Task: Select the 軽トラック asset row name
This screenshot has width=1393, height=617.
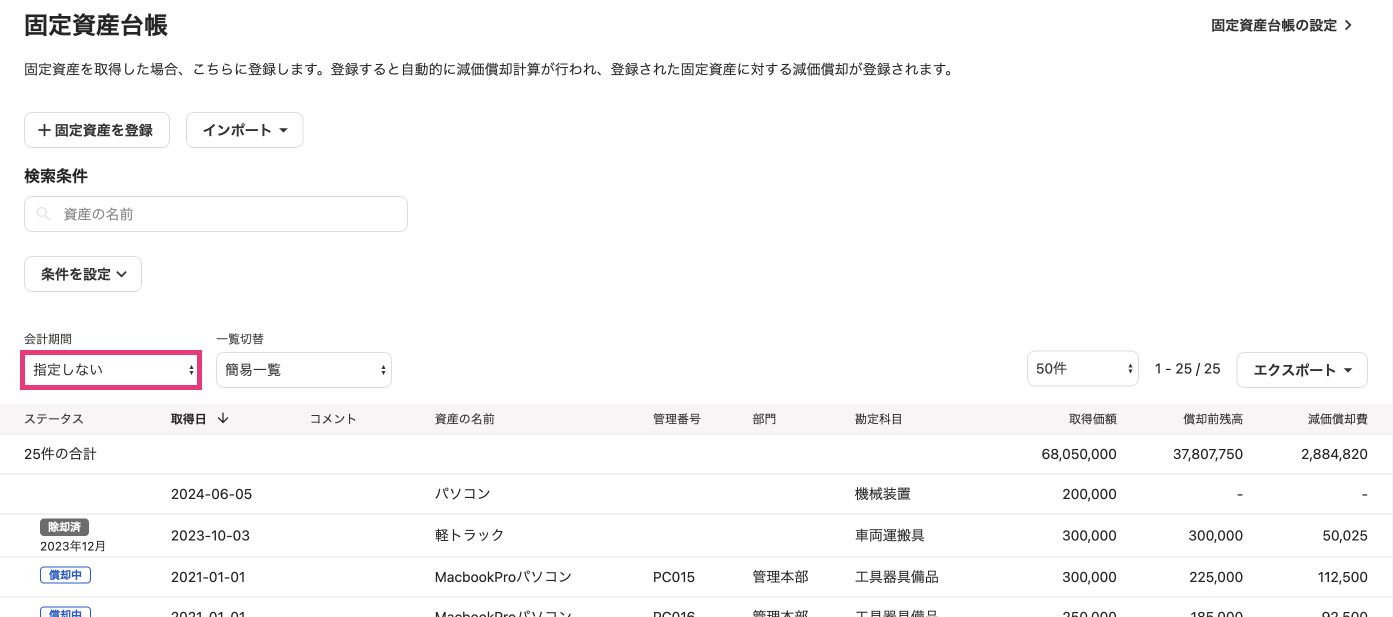Action: (x=469, y=536)
